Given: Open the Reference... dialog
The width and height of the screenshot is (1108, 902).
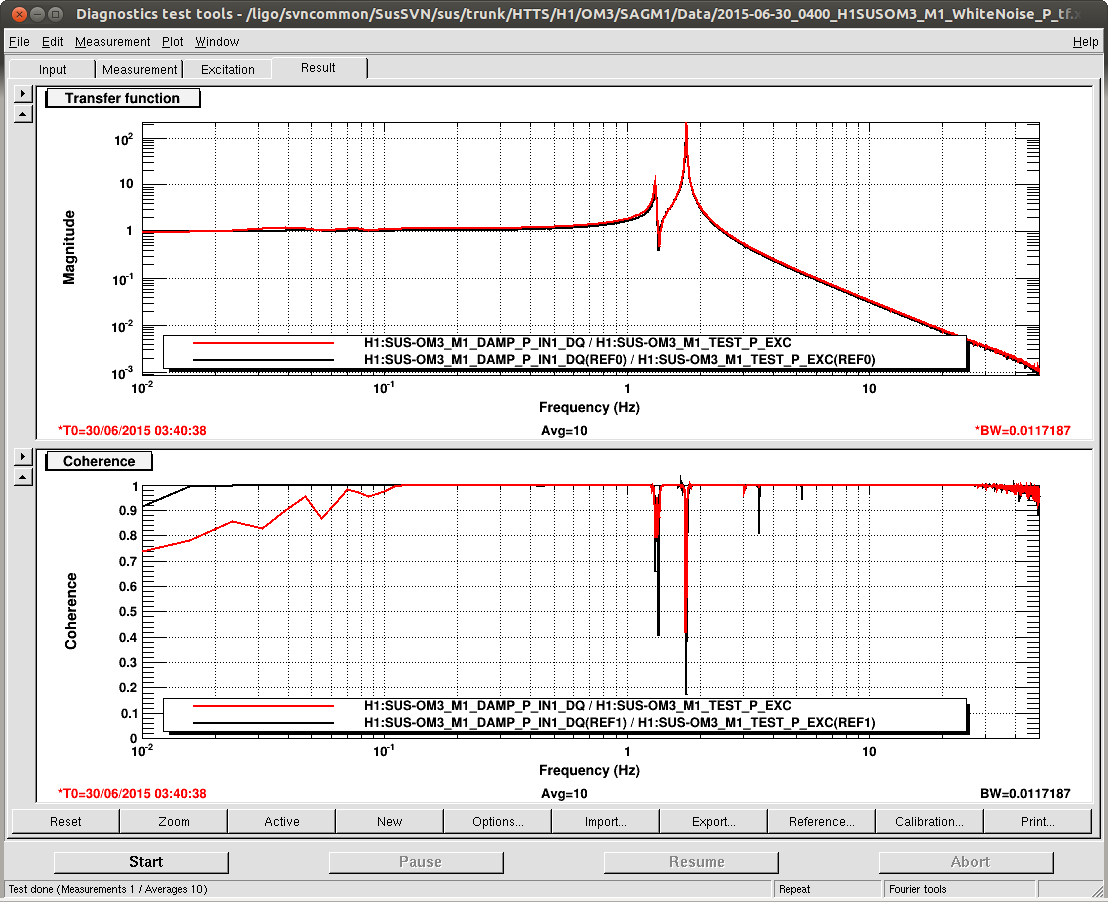Looking at the screenshot, I should click(x=822, y=821).
